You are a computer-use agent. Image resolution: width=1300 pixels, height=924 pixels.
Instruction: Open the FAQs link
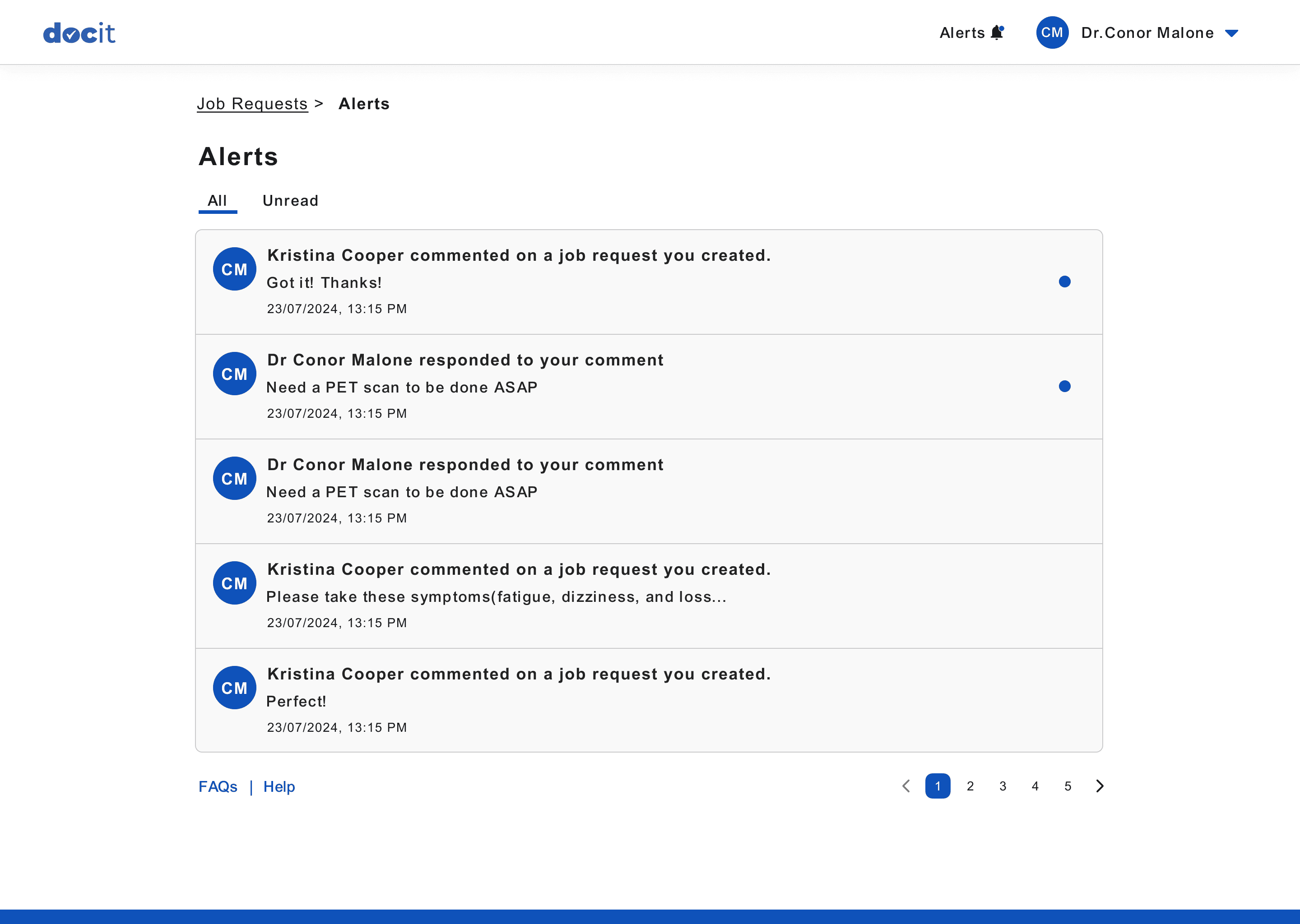[x=218, y=786]
